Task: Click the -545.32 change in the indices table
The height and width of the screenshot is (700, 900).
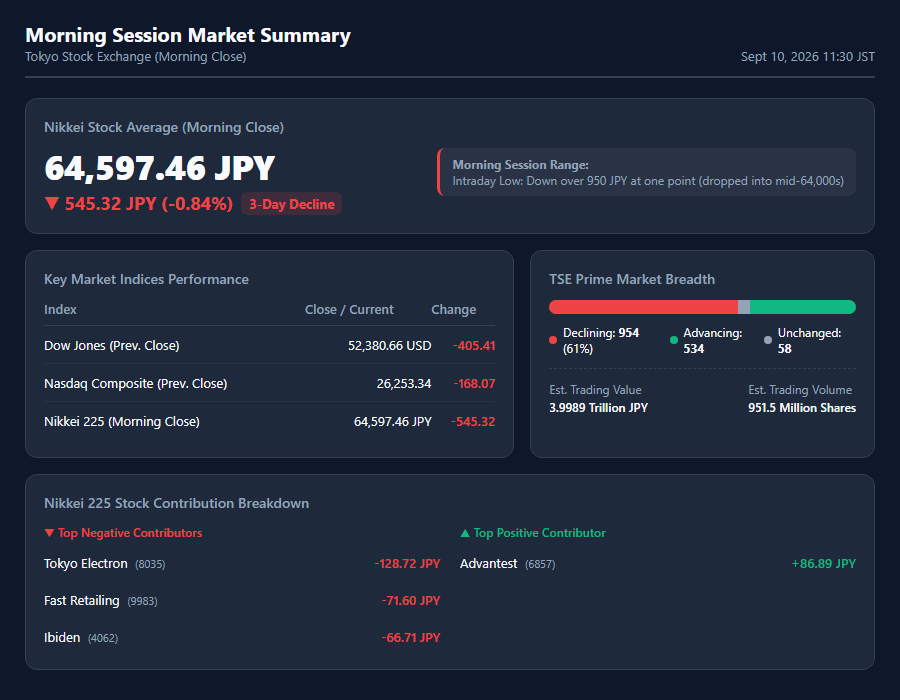Action: 473,422
